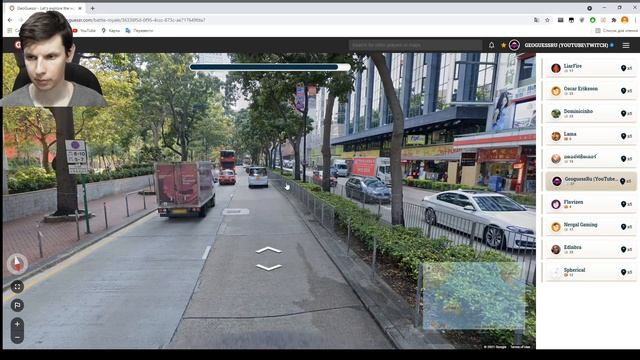Open the Перевести bookmark
The height and width of the screenshot is (360, 640).
pyautogui.click(x=140, y=31)
